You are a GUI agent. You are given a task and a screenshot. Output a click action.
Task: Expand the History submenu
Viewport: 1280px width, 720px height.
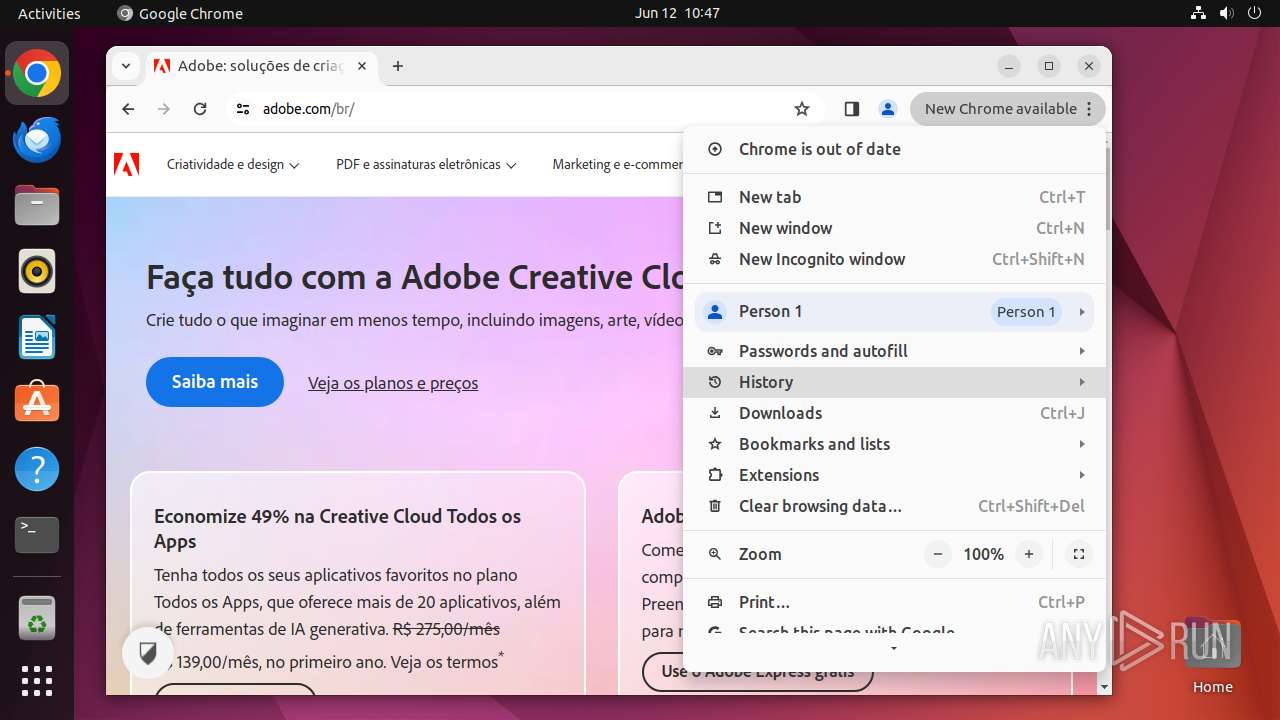click(893, 382)
